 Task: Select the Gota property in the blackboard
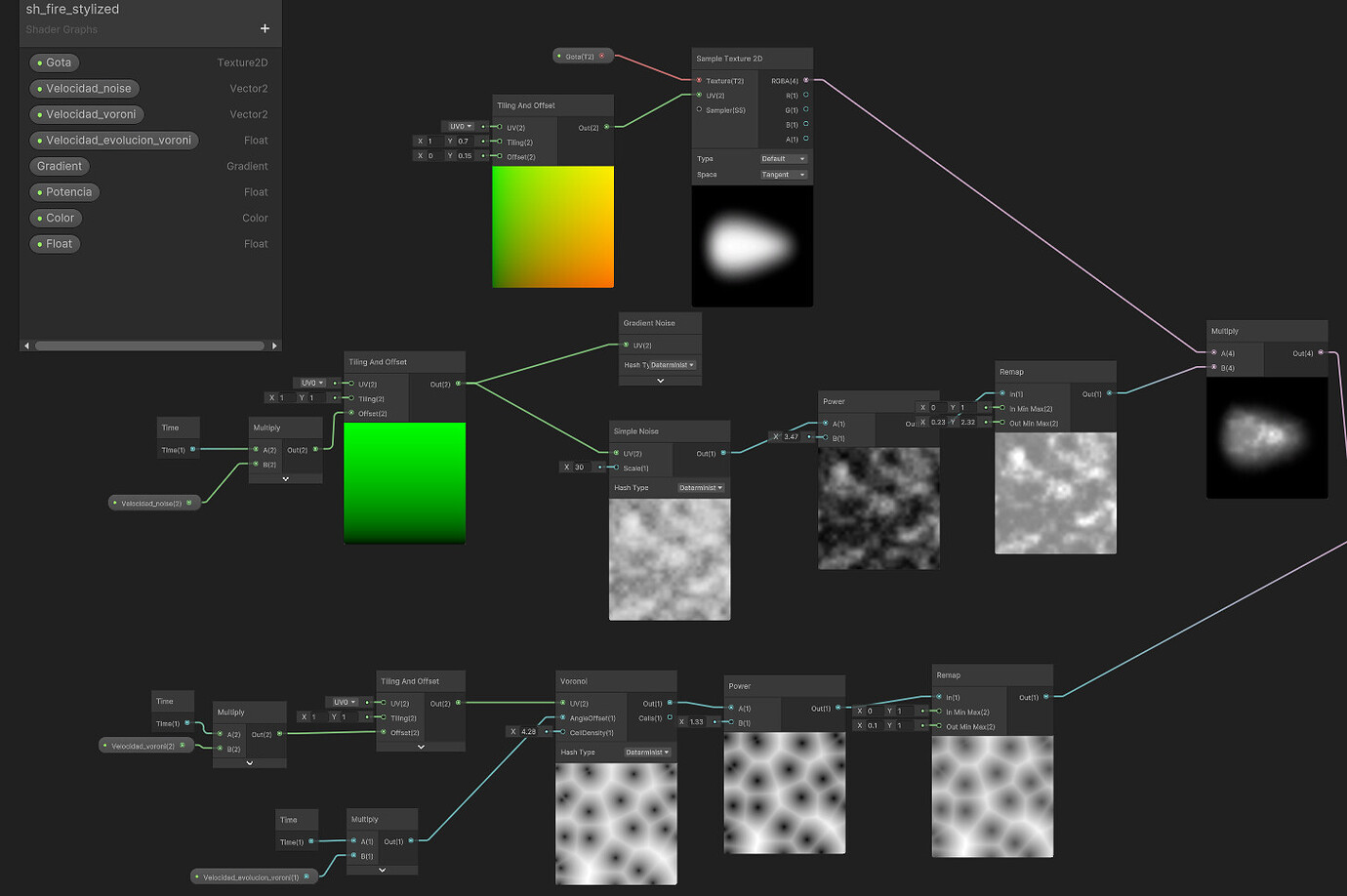[54, 62]
